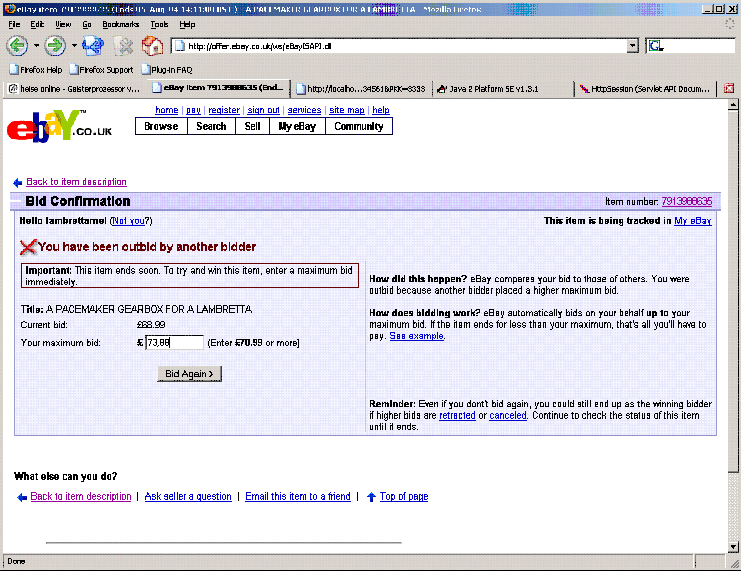Click the See example link
The width and height of the screenshot is (741, 572).
pos(416,336)
